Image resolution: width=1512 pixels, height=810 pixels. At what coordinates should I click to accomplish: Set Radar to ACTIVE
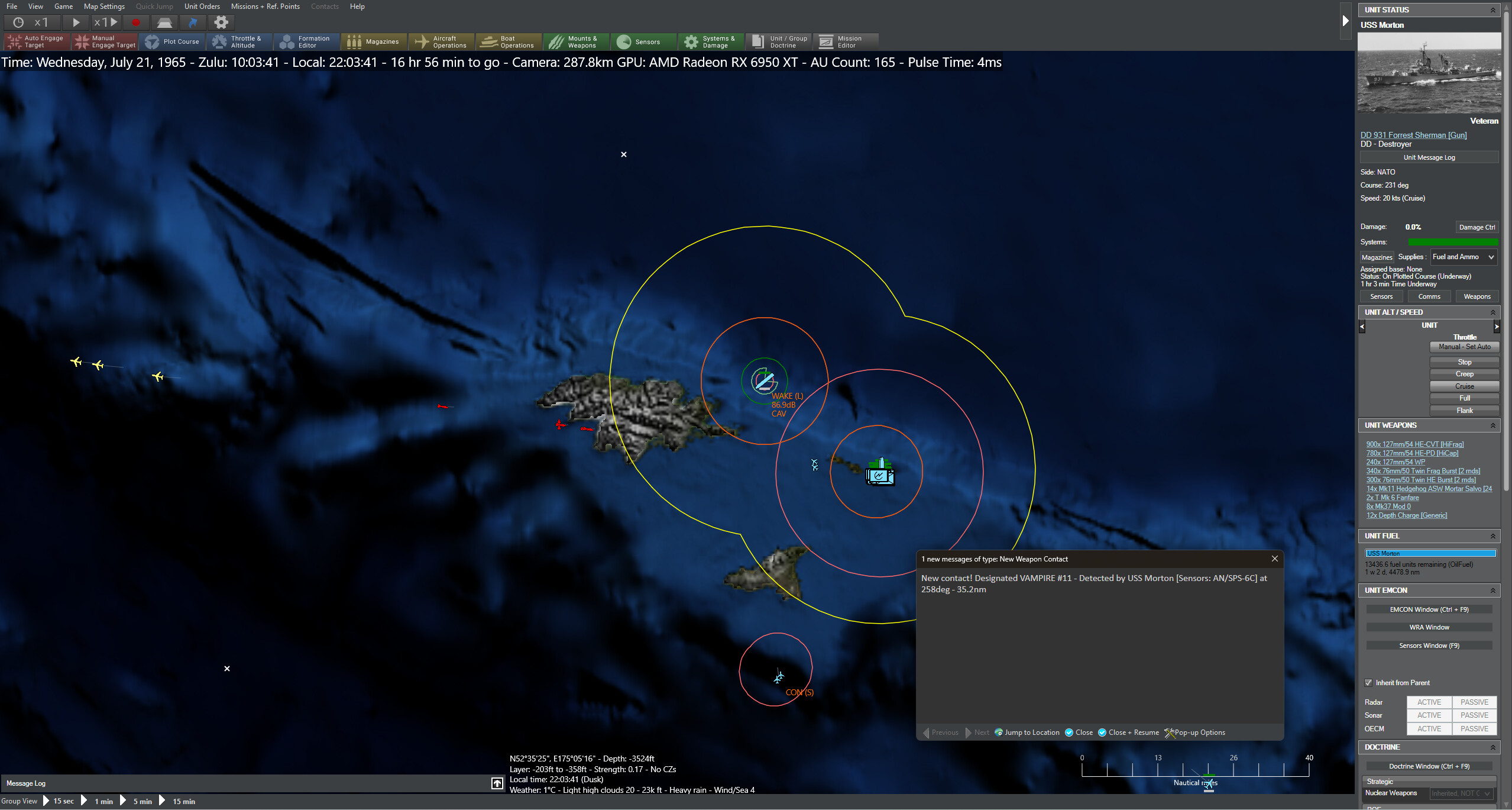tap(1429, 701)
